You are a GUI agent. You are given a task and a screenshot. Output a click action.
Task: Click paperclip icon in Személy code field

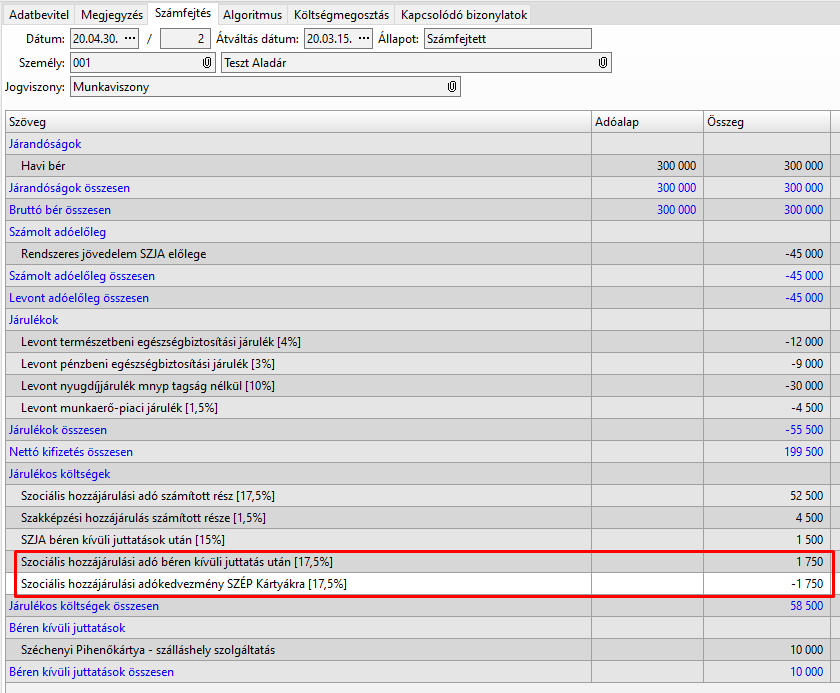[x=207, y=63]
